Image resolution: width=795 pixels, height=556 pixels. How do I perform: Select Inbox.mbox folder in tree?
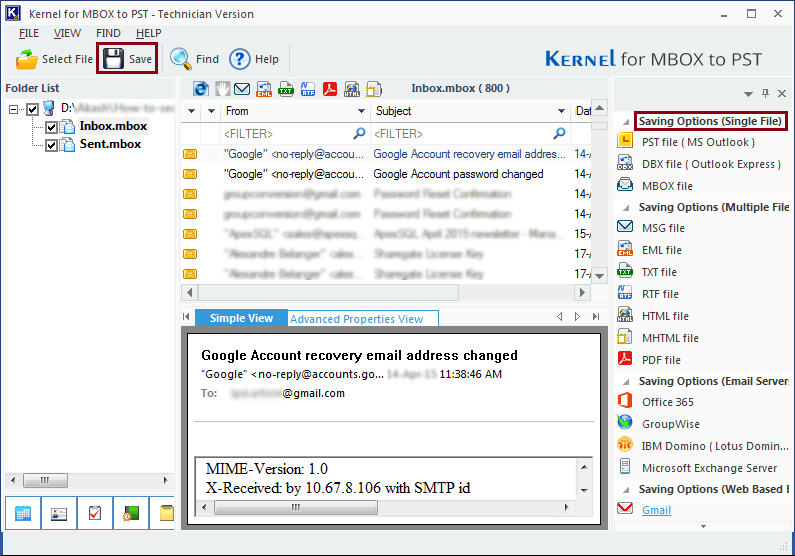tap(113, 126)
